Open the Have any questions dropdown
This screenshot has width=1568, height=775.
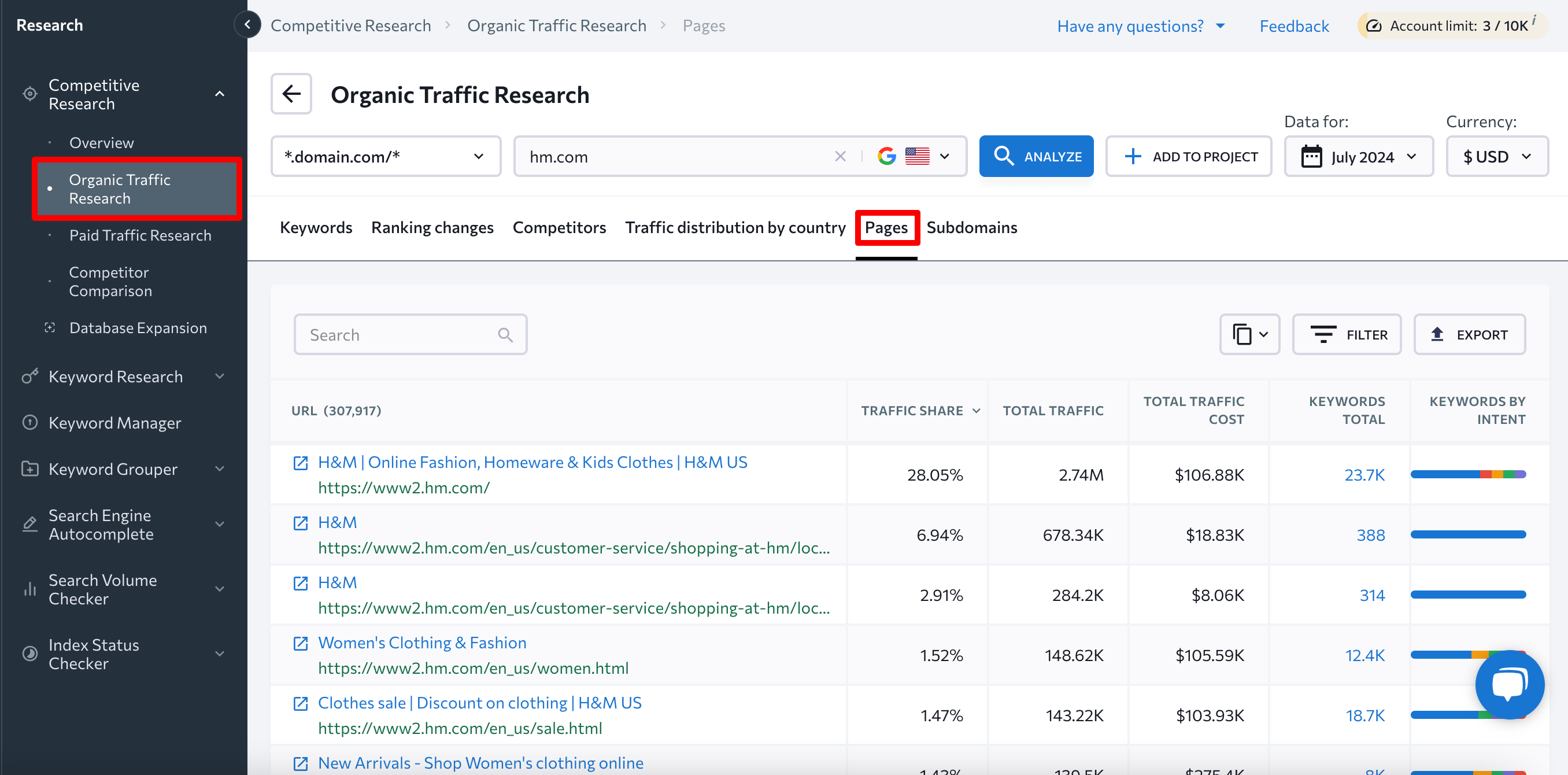(1141, 25)
